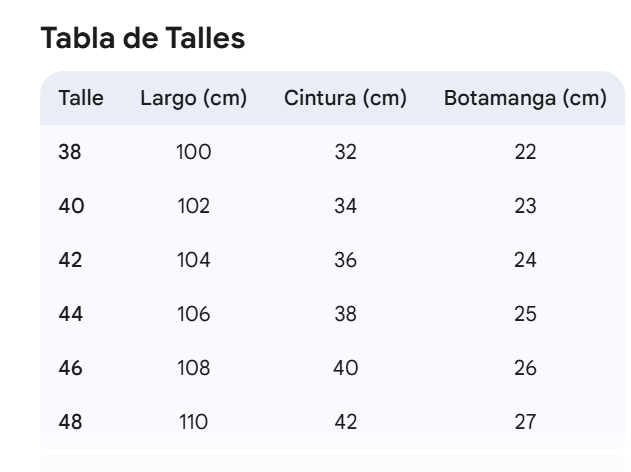Click the Cintura value 32

[346, 152]
